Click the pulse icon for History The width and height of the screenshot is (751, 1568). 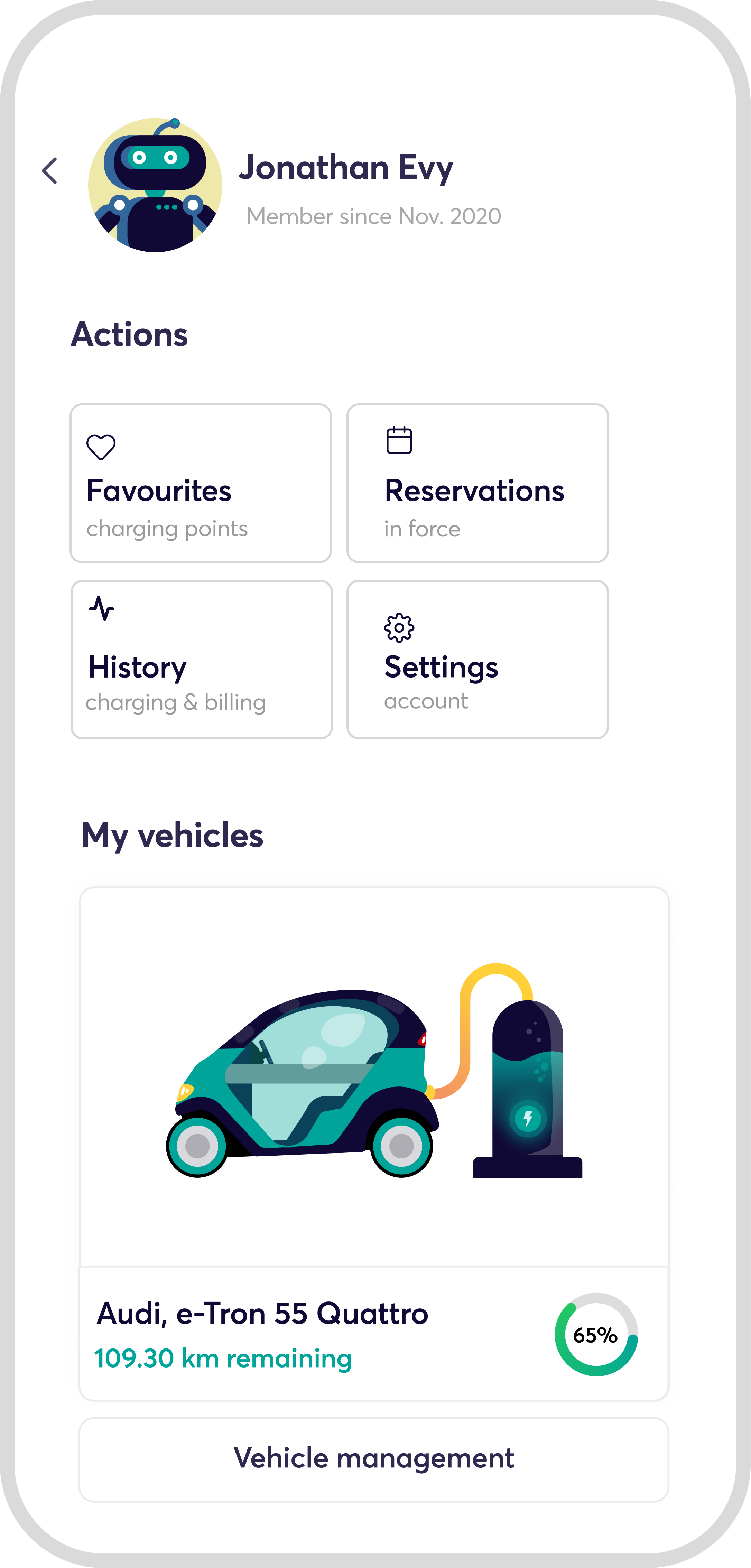[102, 608]
